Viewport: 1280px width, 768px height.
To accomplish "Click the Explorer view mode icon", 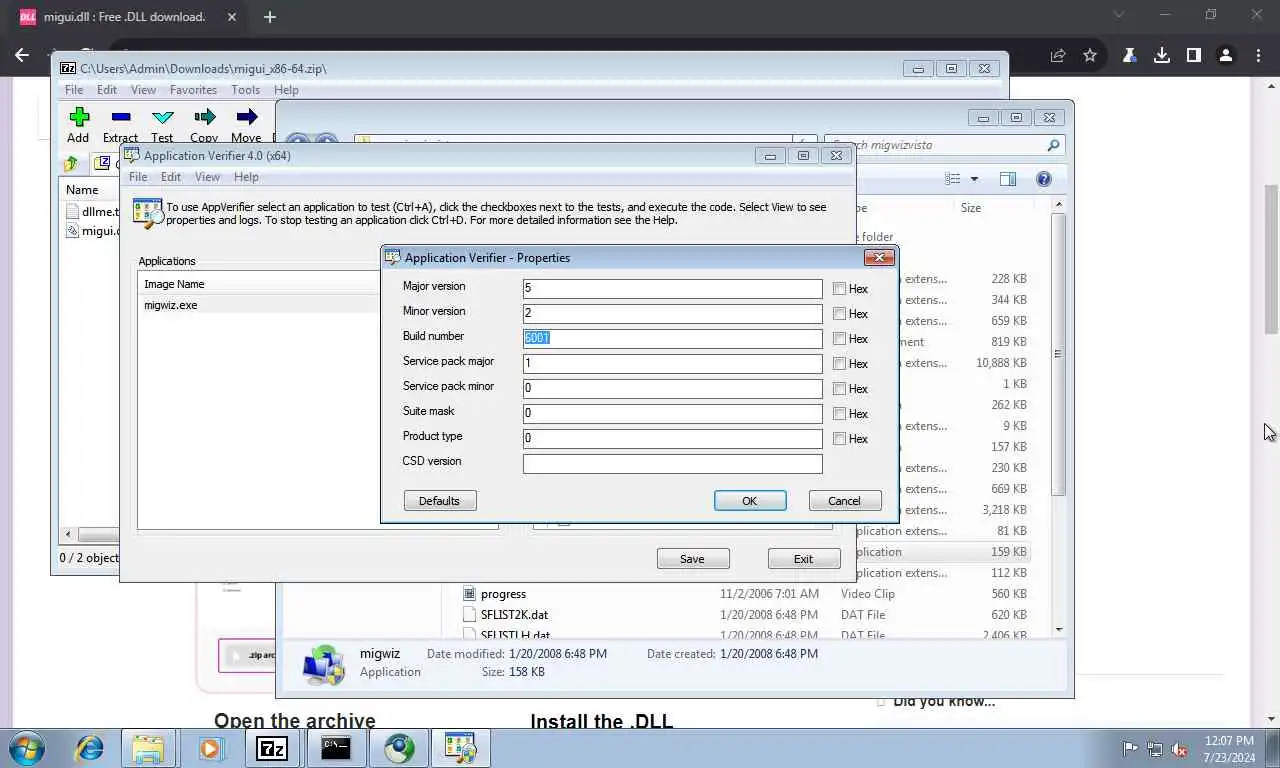I will click(953, 179).
